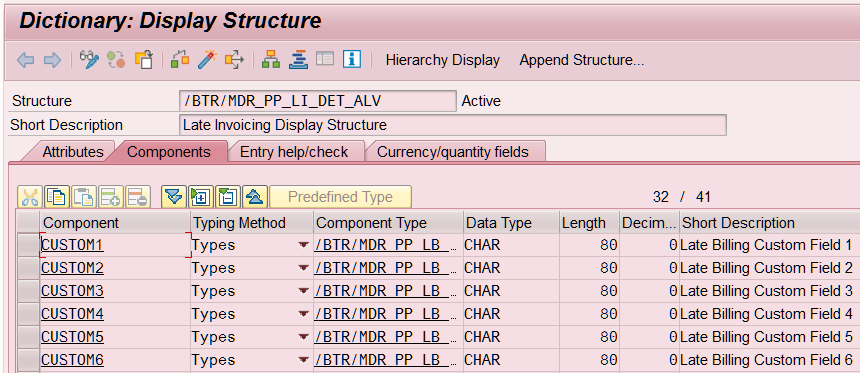The width and height of the screenshot is (860, 373).
Task: Open the CUSTOM6 component link
Action: coord(72,360)
